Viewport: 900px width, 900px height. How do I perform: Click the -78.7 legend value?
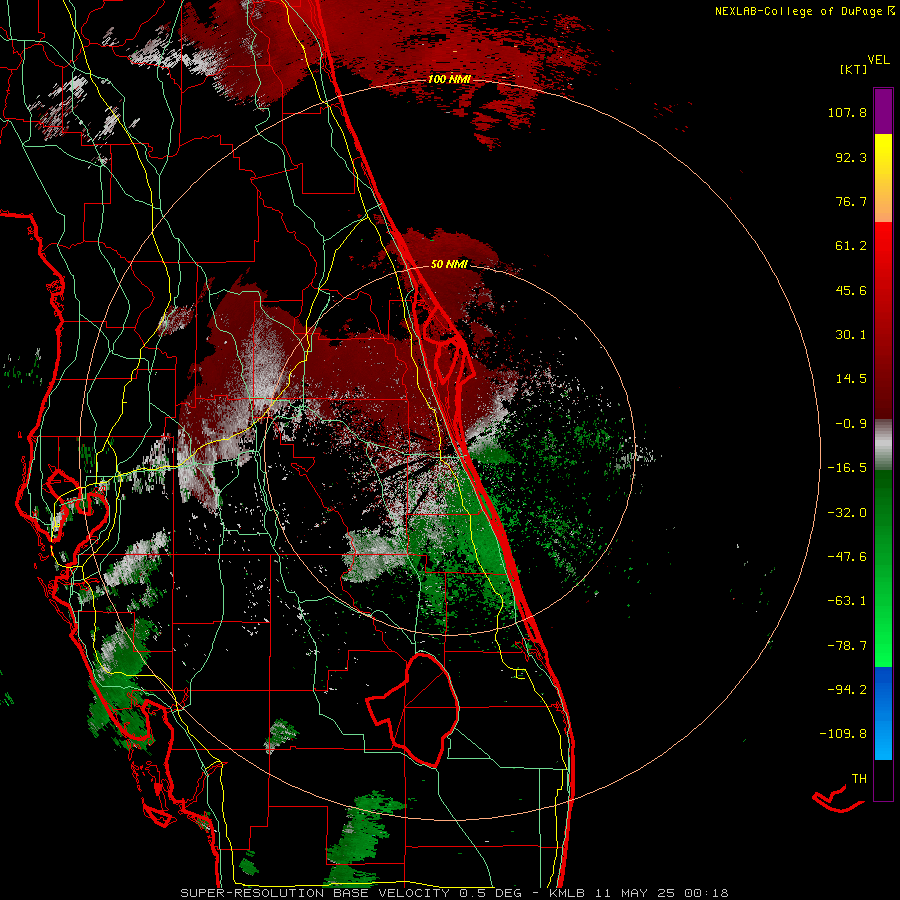coord(847,646)
